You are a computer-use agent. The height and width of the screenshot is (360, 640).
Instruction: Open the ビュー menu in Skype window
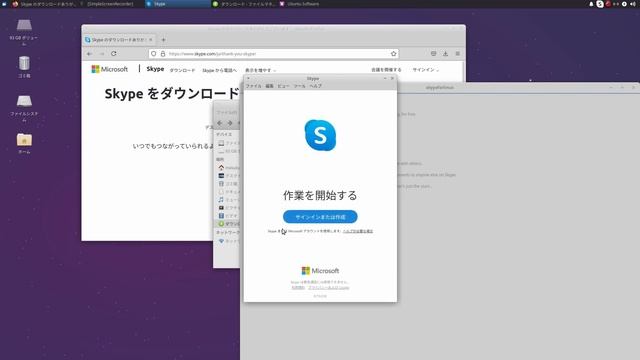(283, 86)
